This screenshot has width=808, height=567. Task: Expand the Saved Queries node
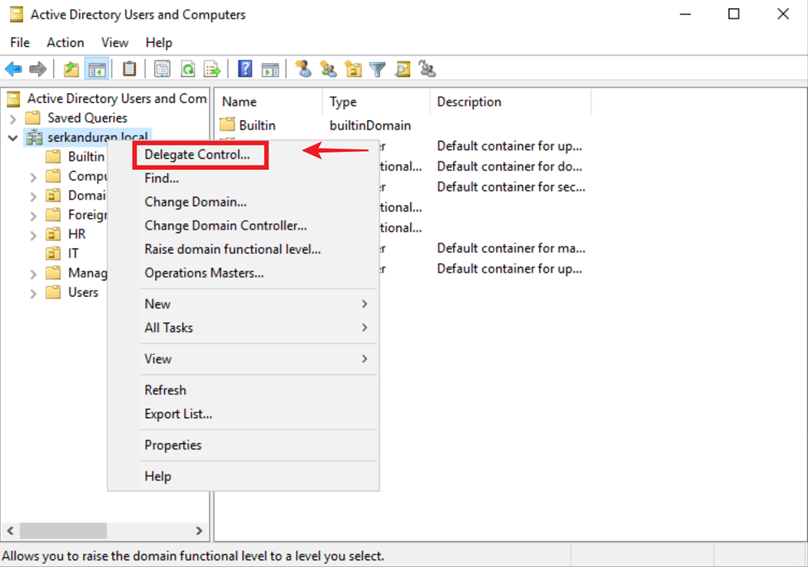click(13, 119)
